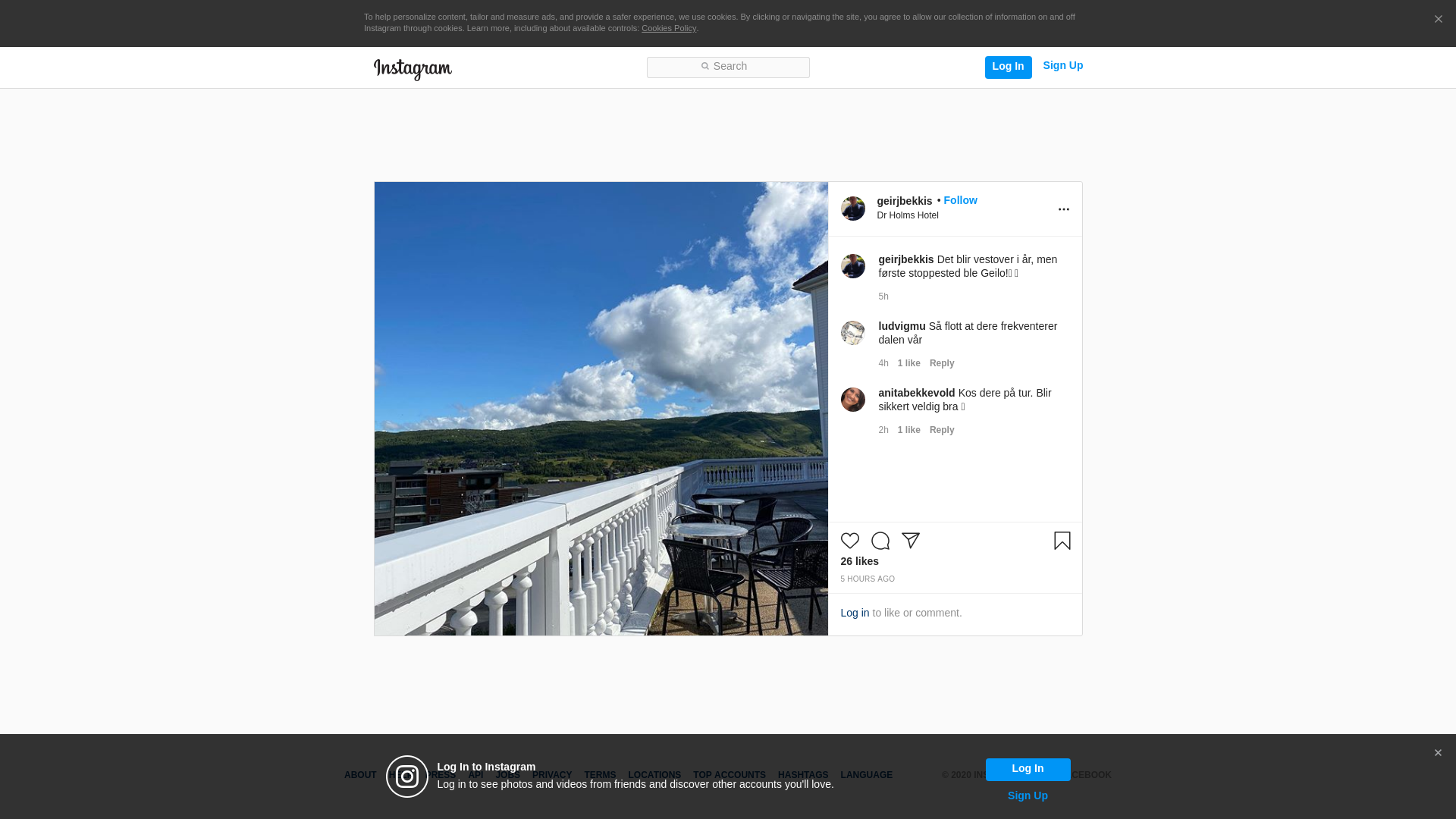Click Log in to like or comment

(x=854, y=613)
